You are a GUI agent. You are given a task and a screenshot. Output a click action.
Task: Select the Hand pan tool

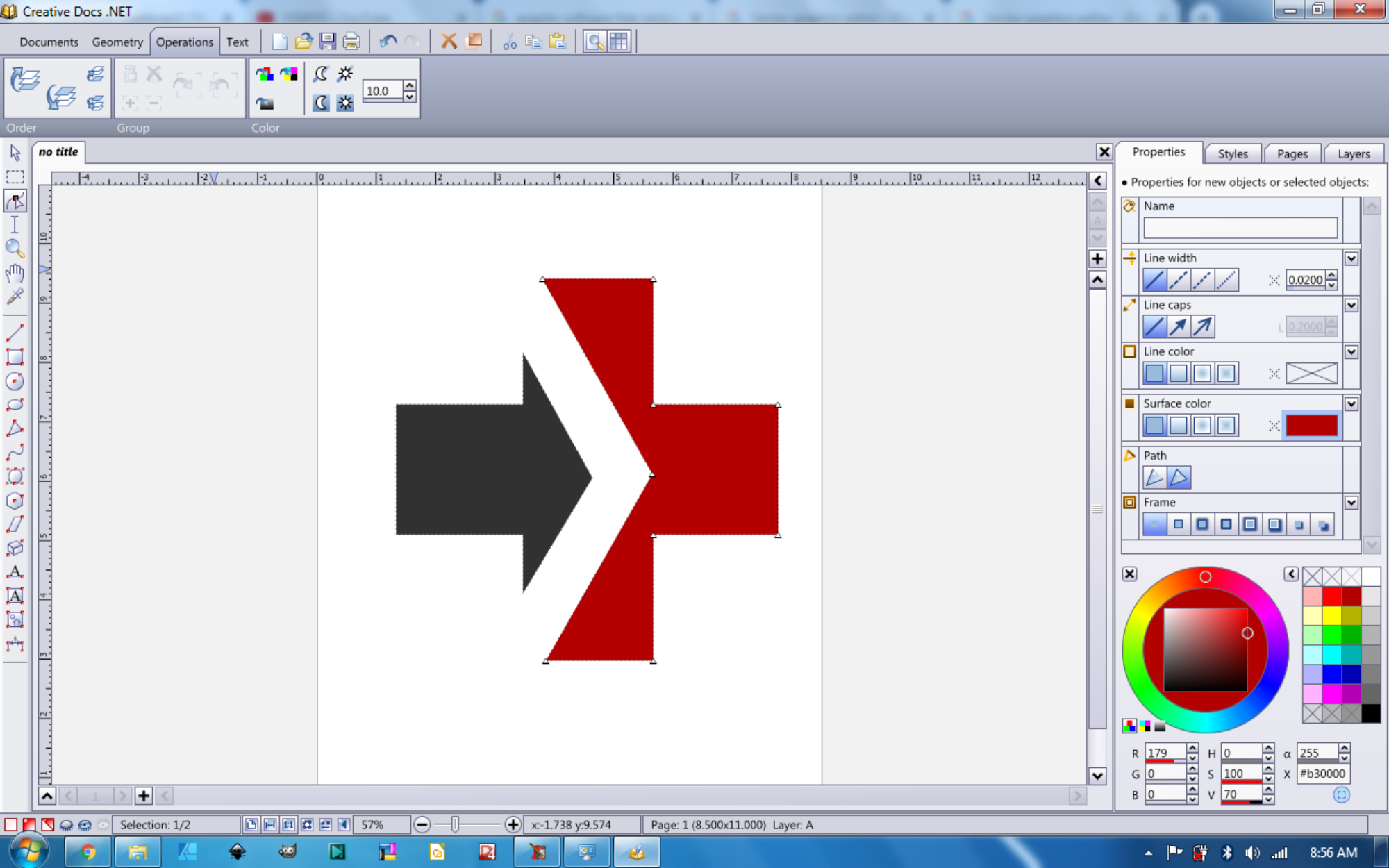[15, 273]
